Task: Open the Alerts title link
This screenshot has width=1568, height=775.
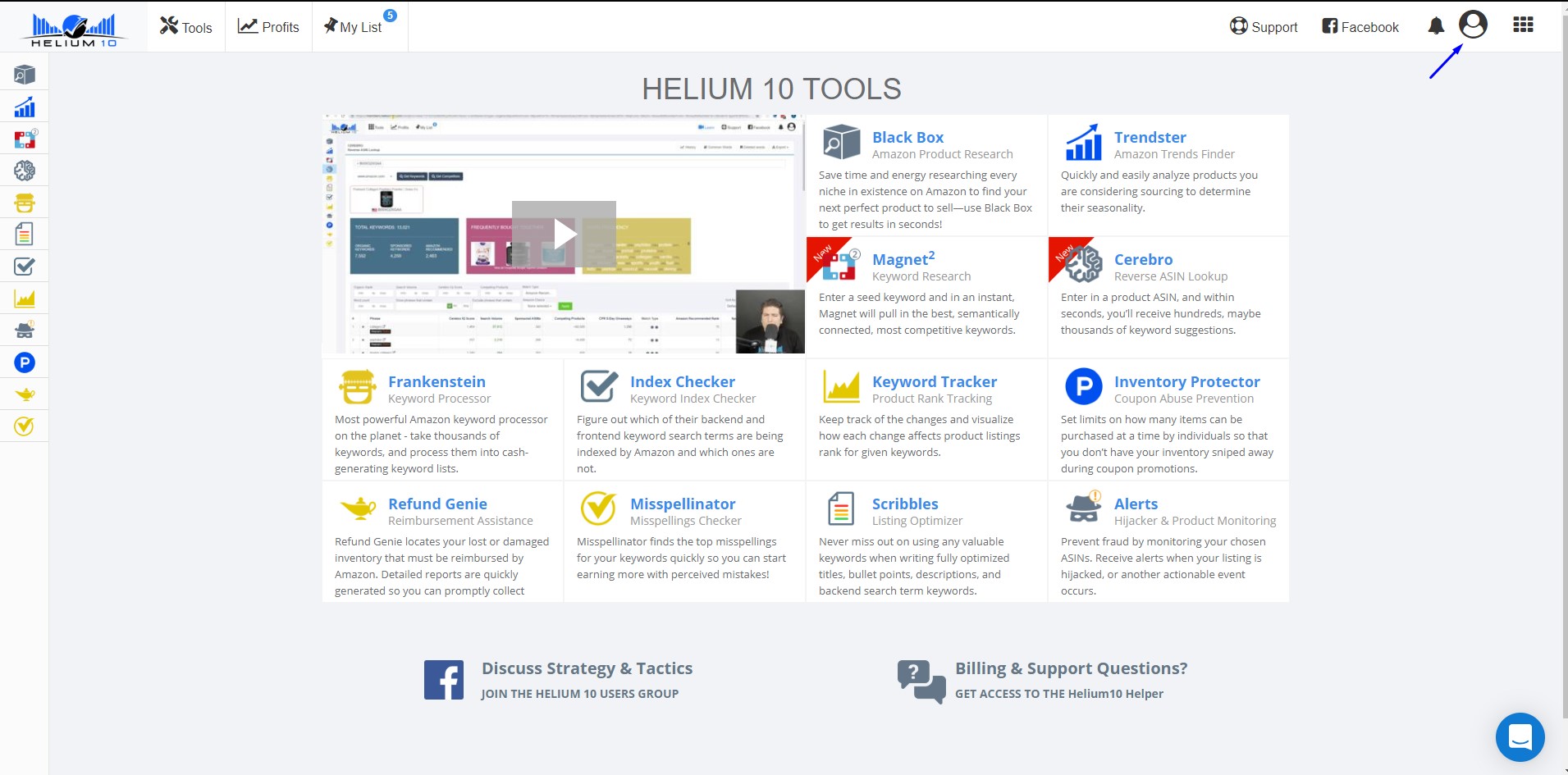Action: (x=1136, y=504)
